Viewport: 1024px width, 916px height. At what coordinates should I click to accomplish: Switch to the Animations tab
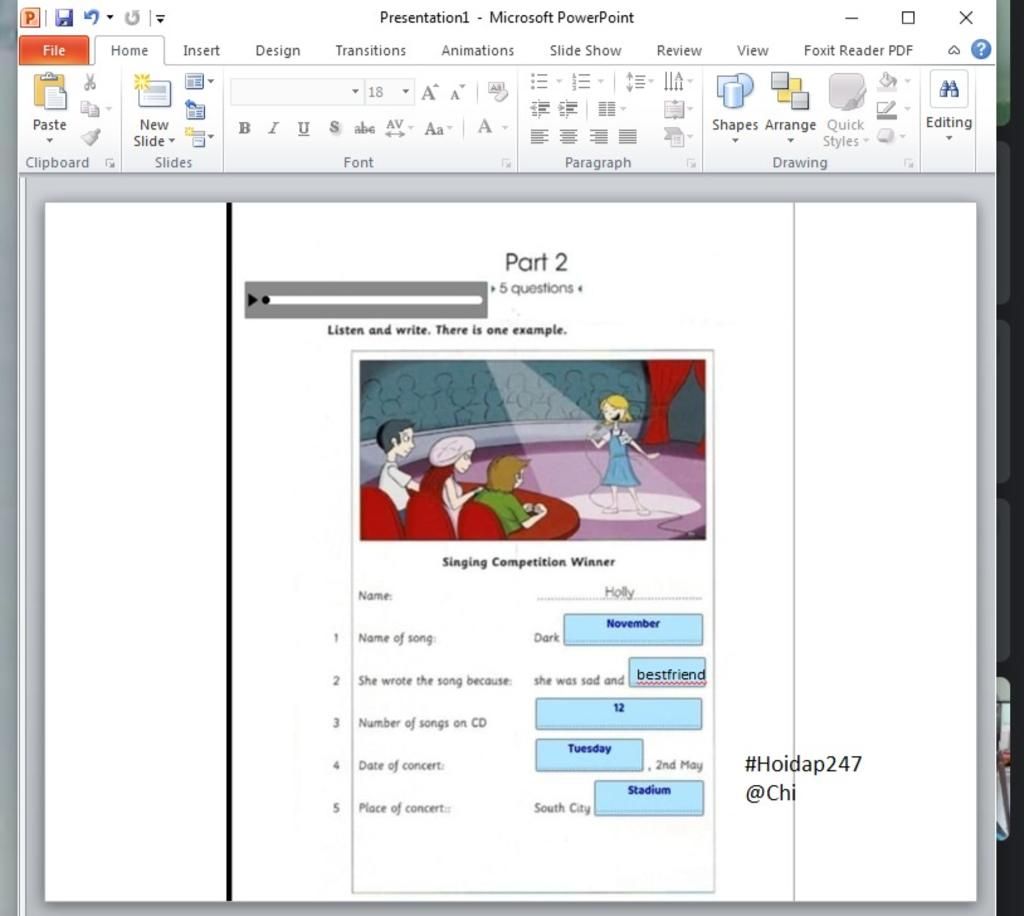[x=477, y=50]
